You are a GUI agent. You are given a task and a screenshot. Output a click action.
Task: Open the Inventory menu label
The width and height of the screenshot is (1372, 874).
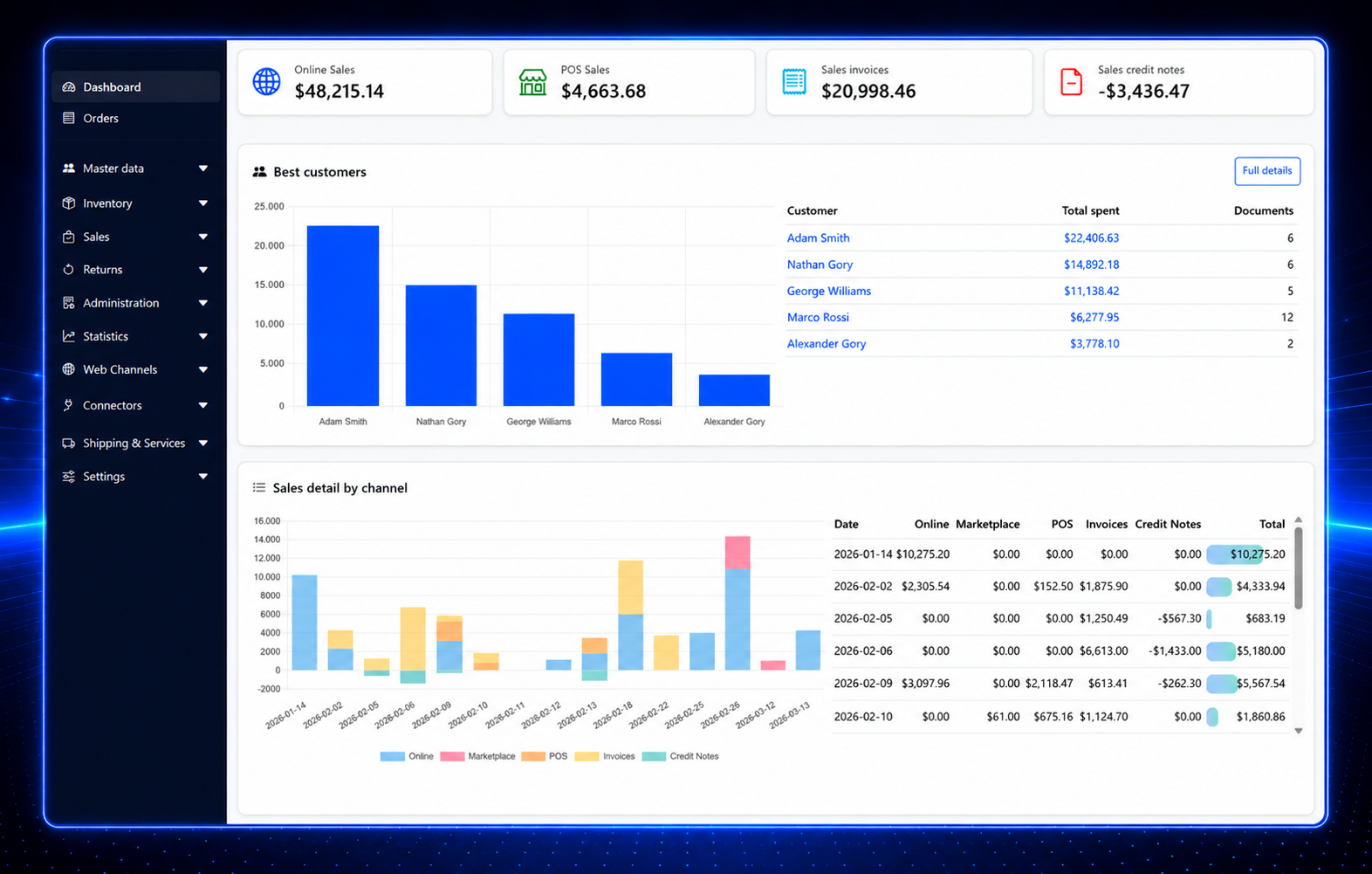point(107,203)
